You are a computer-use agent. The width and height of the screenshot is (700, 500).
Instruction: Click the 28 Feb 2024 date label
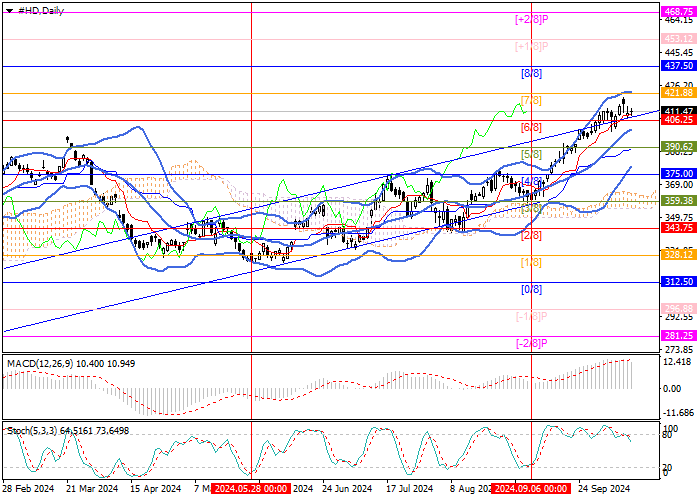tap(28, 488)
